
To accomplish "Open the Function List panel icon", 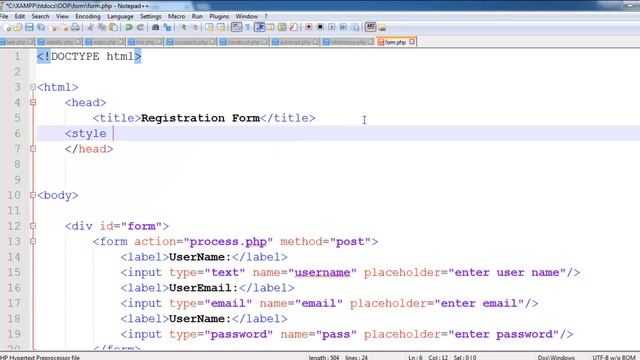I will pos(293,27).
